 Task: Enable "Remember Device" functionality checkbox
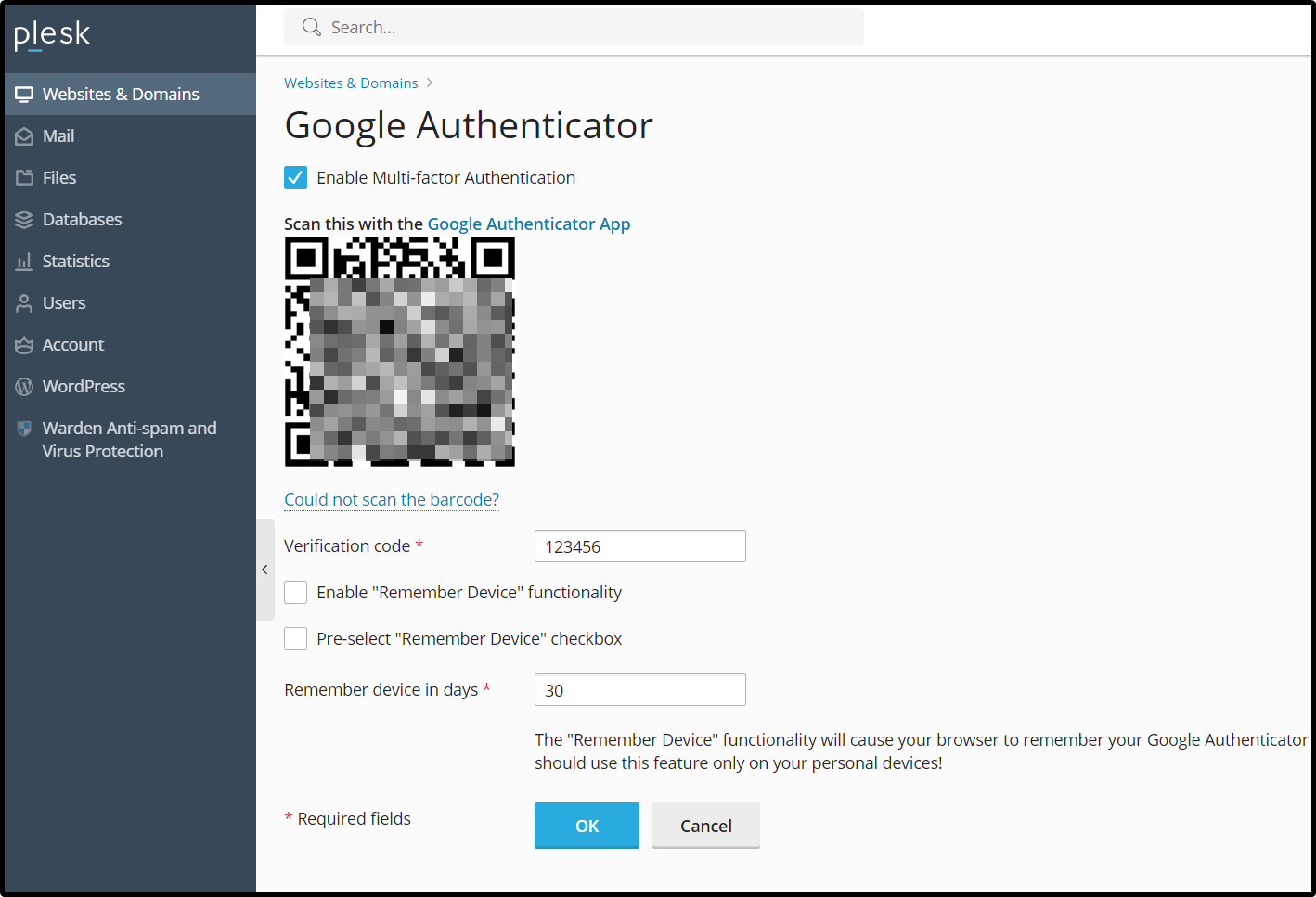coord(295,592)
